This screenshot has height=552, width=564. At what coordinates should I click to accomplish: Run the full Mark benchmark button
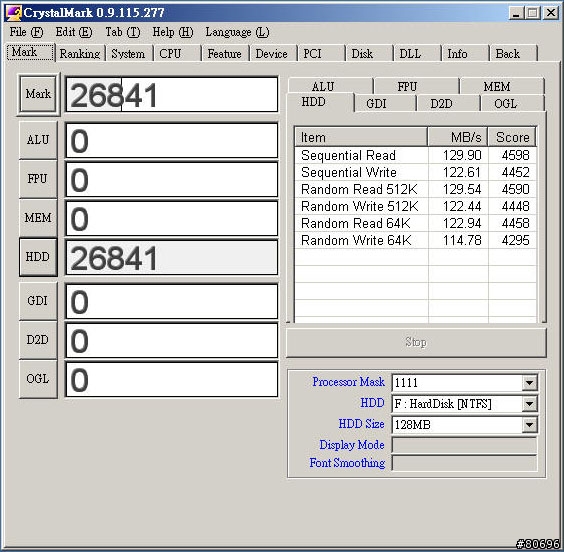coord(38,94)
